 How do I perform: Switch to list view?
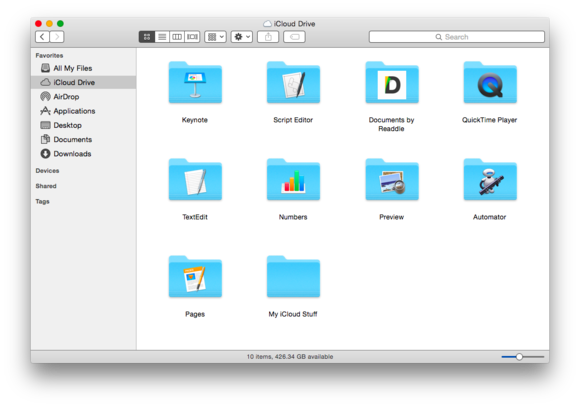click(162, 37)
